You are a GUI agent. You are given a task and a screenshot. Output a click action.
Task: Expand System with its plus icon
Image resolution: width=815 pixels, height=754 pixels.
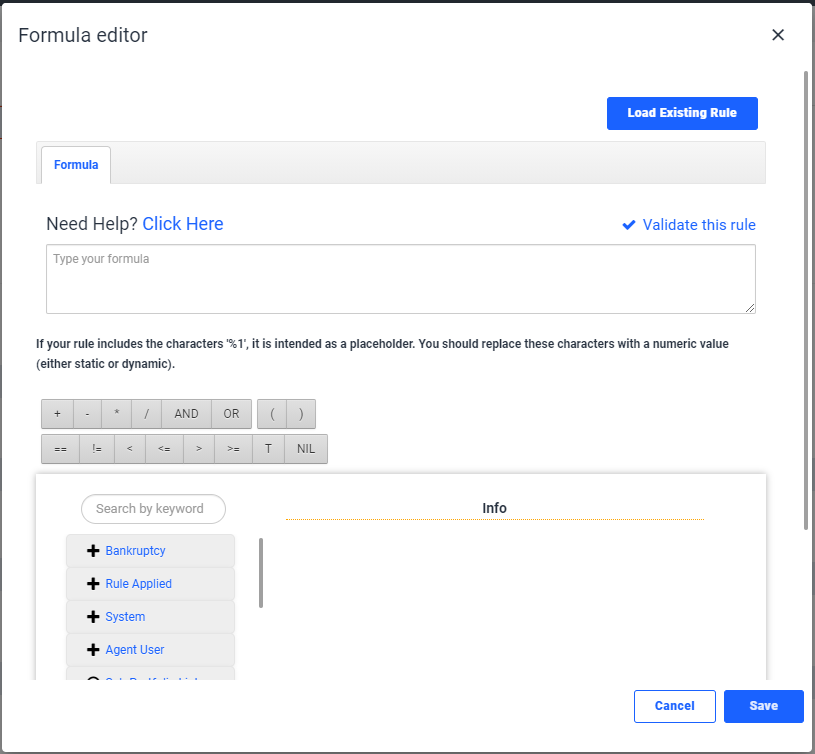(93, 617)
